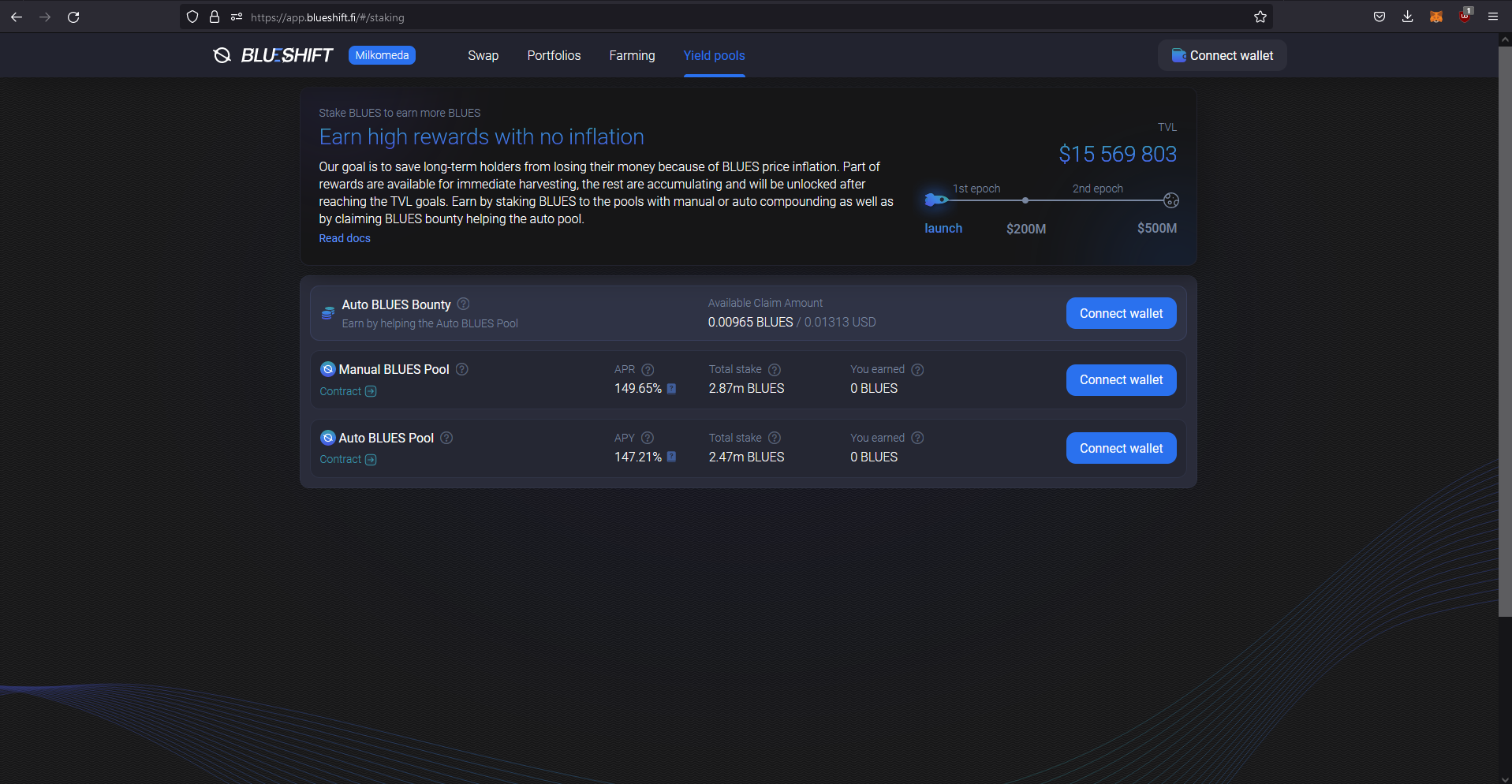Screen dimensions: 1512x784
Task: Click the Blueshift logo
Action: point(273,55)
